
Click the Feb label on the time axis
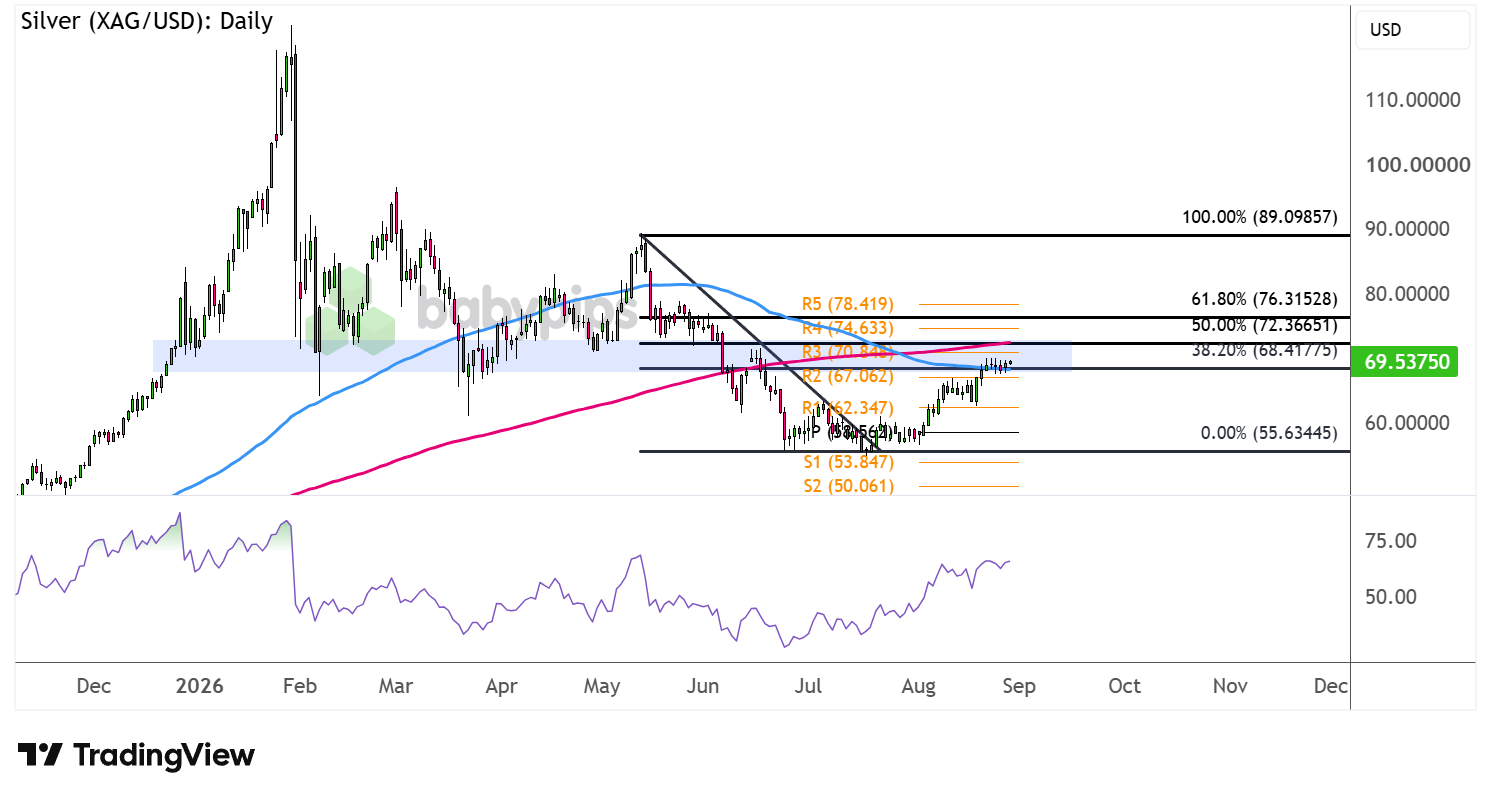point(300,686)
